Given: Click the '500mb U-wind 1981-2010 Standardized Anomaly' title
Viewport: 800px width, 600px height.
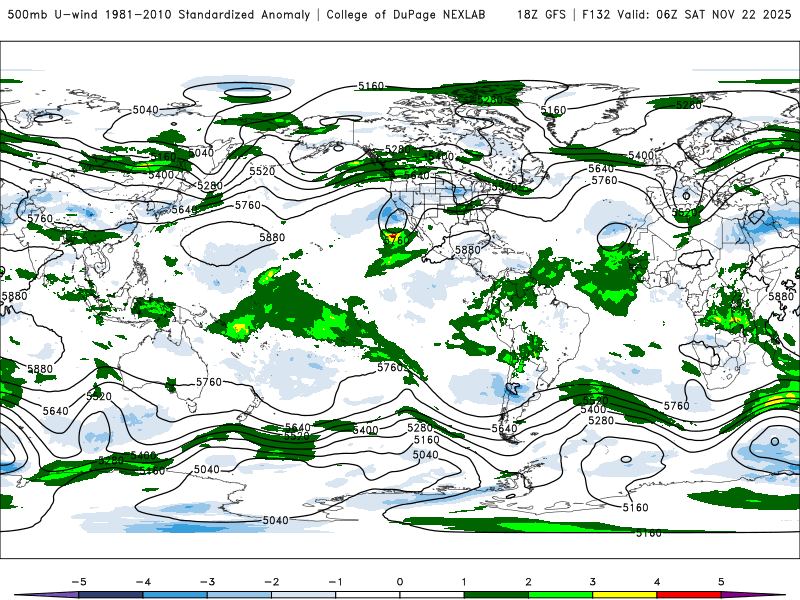Looking at the screenshot, I should tap(159, 14).
